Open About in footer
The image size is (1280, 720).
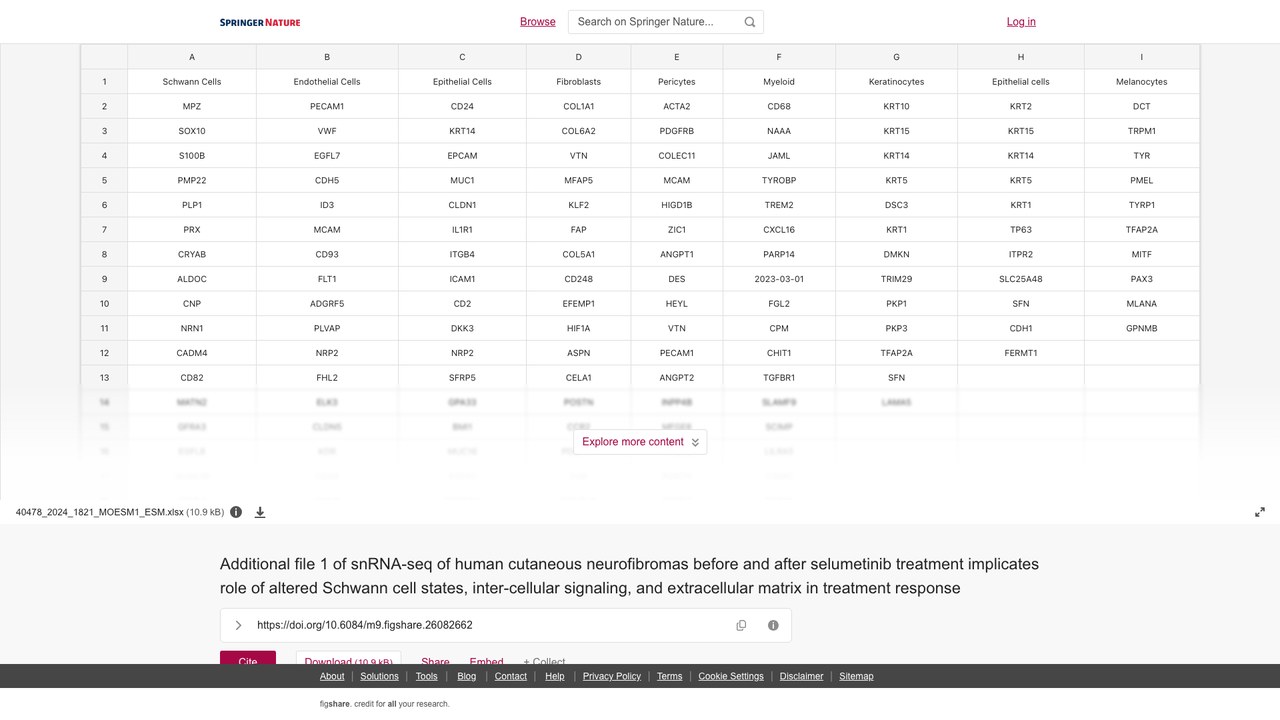click(332, 676)
